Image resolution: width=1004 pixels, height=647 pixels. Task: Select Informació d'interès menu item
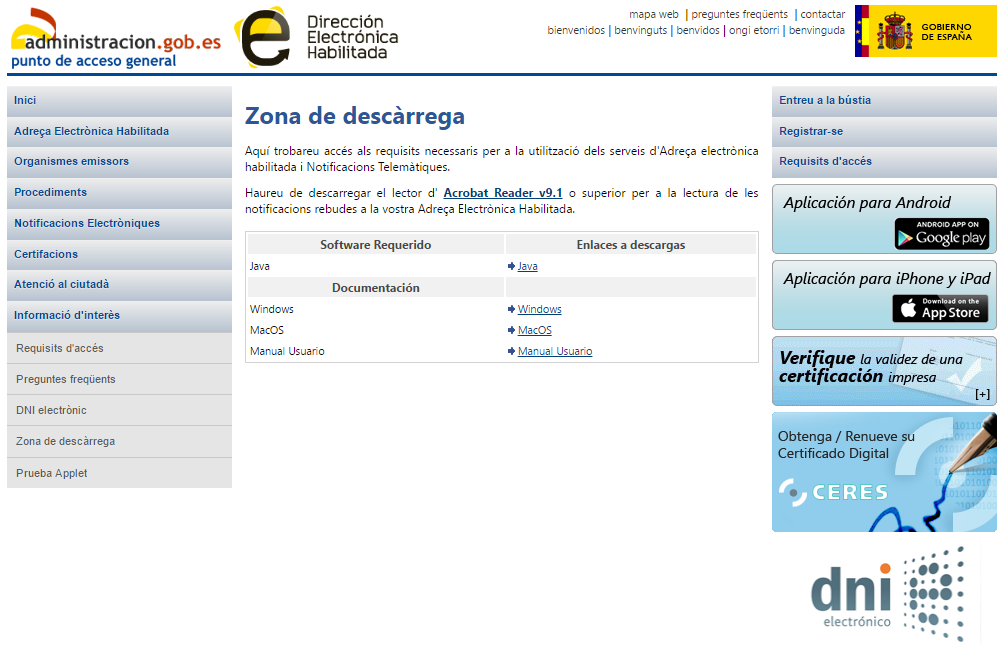(119, 315)
